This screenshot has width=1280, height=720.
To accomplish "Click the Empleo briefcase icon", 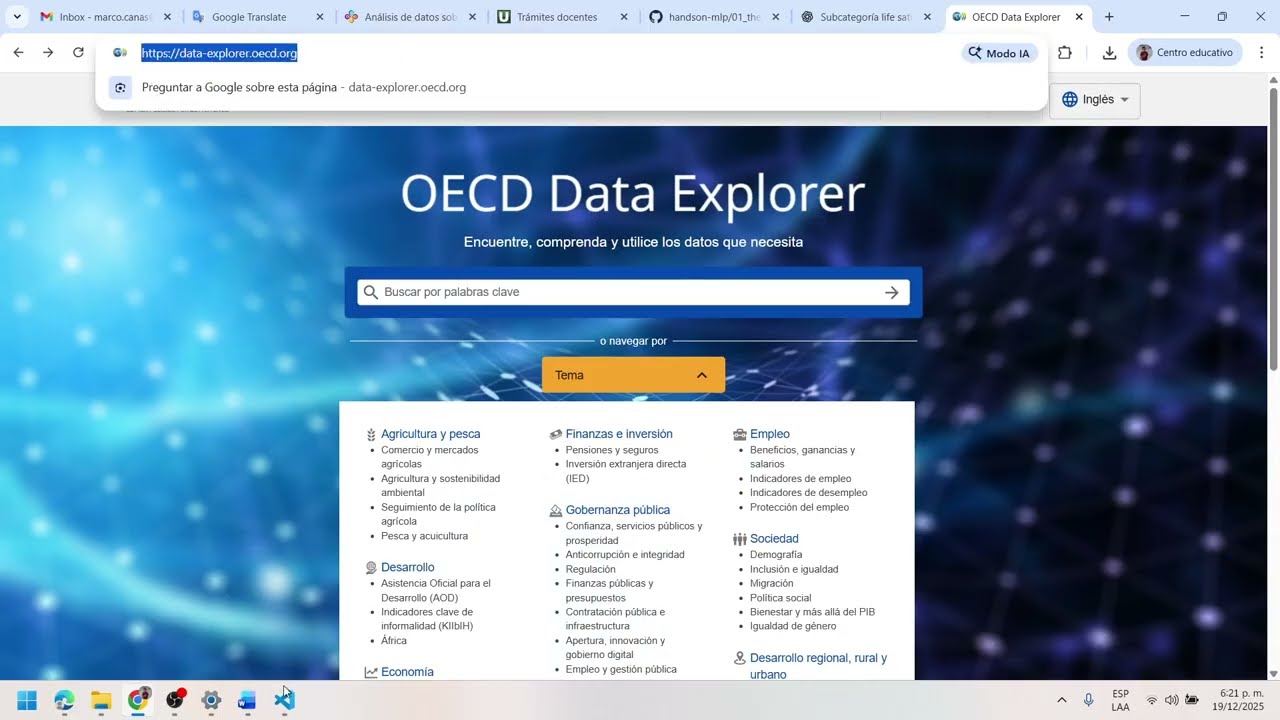I will (x=740, y=435).
